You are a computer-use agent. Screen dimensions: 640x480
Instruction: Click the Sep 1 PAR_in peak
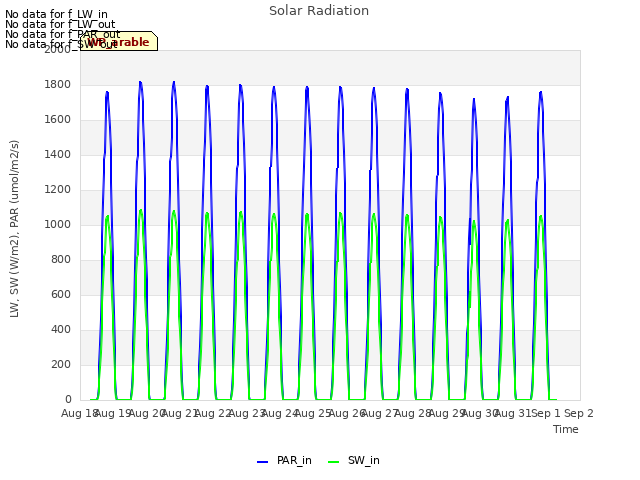click(541, 92)
